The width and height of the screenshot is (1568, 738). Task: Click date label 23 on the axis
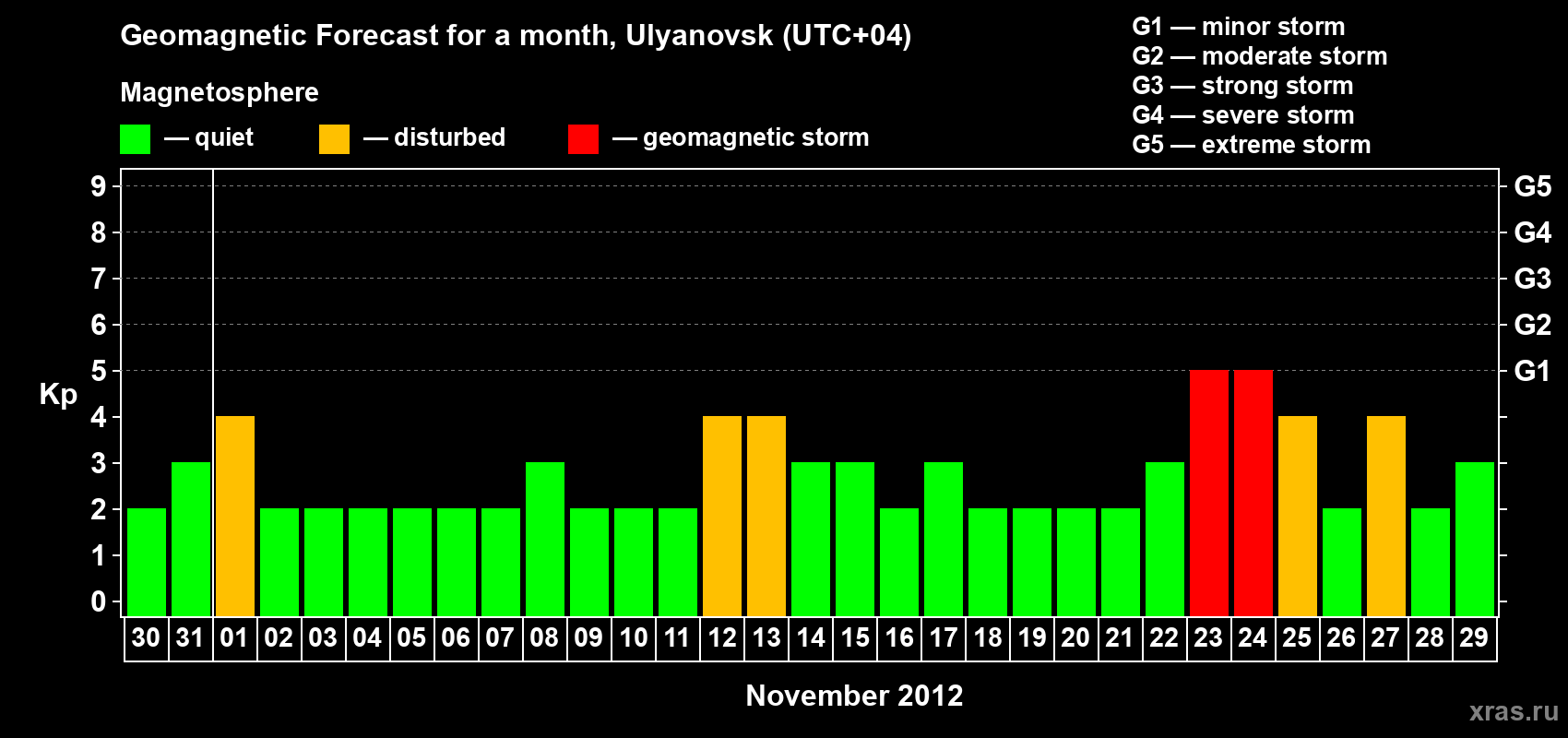pos(1208,638)
